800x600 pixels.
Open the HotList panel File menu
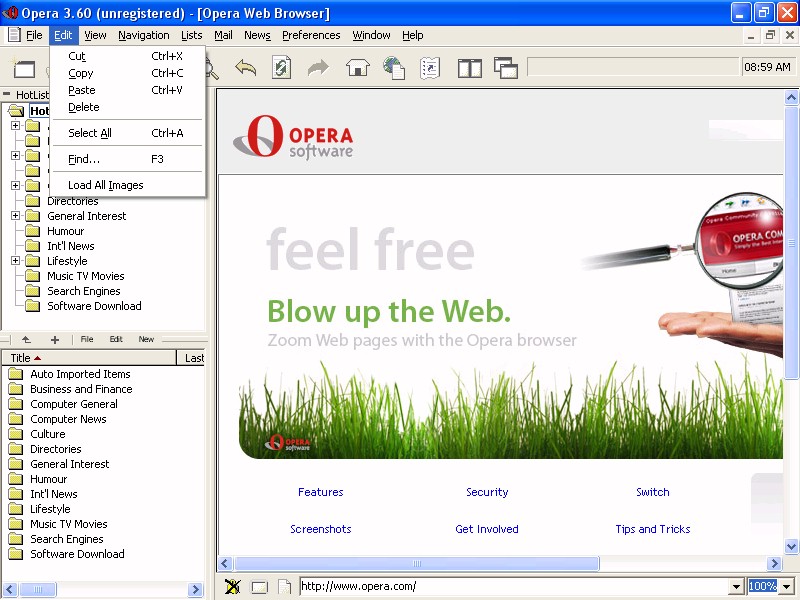pos(87,339)
